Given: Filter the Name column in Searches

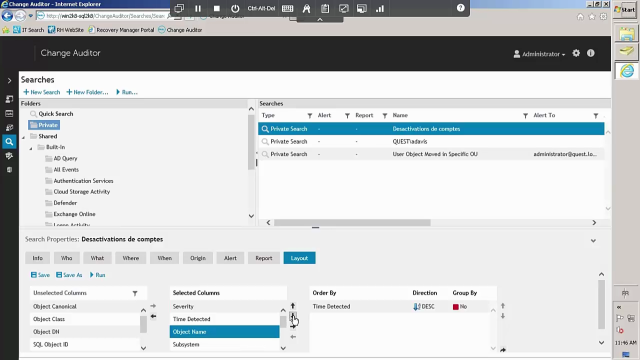Looking at the screenshot, I should tap(525, 116).
